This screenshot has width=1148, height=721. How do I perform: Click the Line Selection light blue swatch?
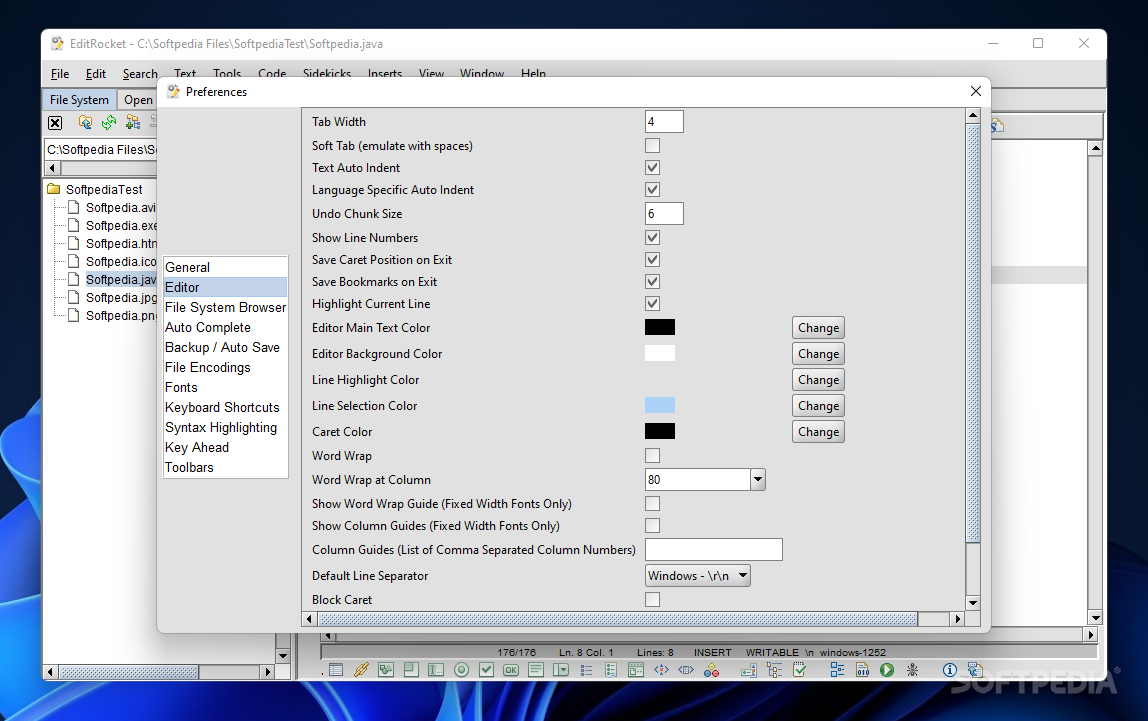click(660, 406)
